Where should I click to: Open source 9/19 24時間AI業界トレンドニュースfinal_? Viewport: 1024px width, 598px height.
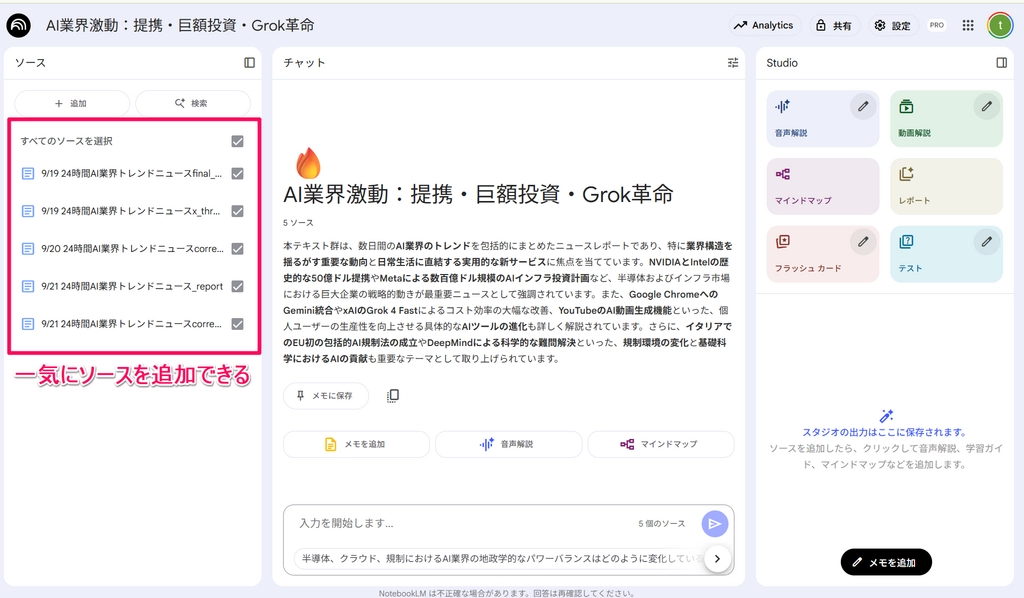coord(131,174)
